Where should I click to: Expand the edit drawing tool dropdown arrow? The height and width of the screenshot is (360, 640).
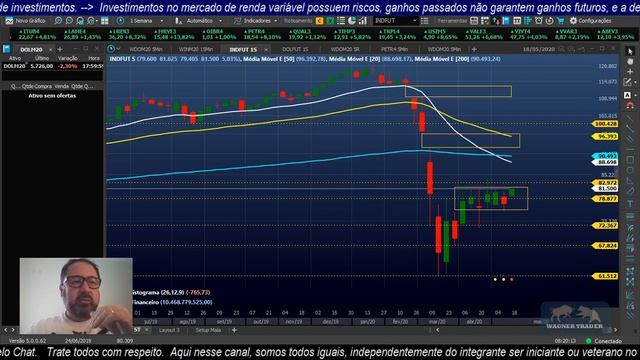click(636, 82)
